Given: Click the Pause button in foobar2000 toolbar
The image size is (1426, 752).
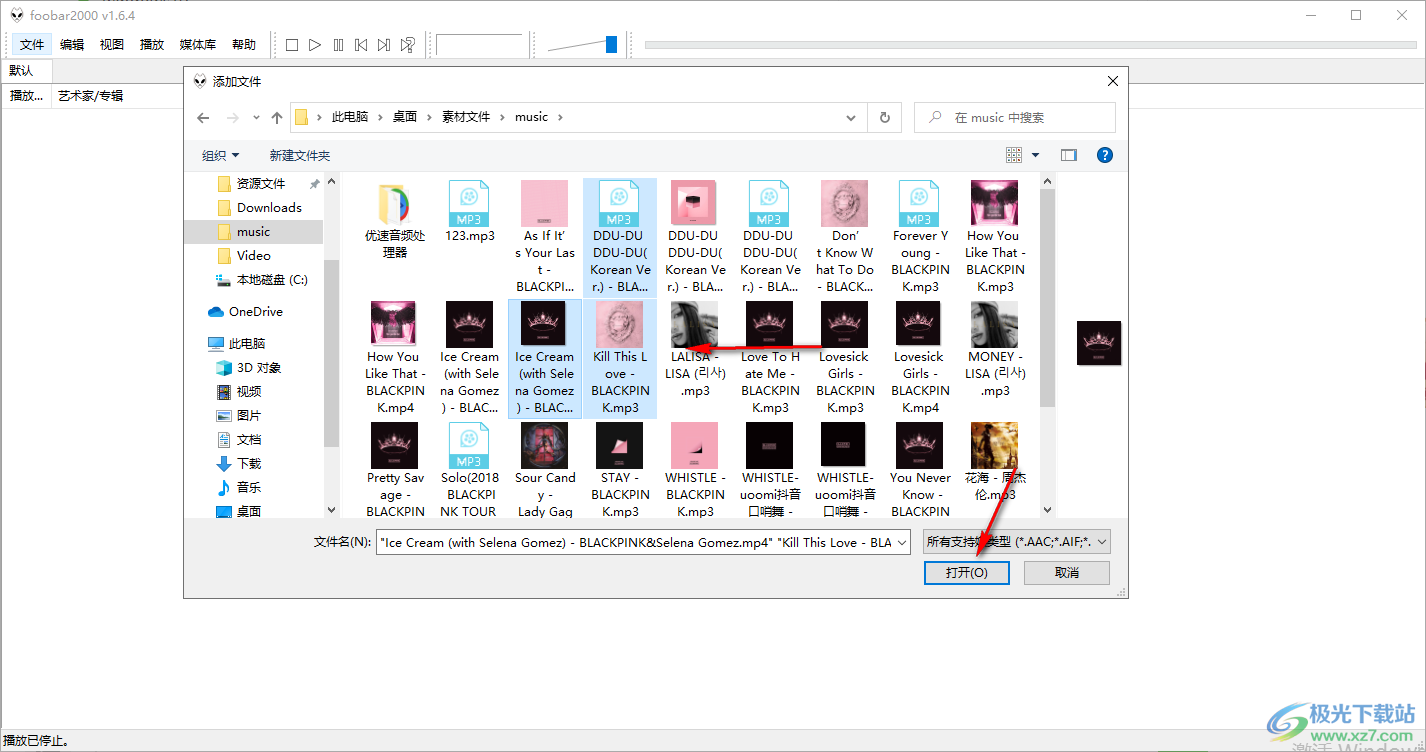Looking at the screenshot, I should [338, 45].
